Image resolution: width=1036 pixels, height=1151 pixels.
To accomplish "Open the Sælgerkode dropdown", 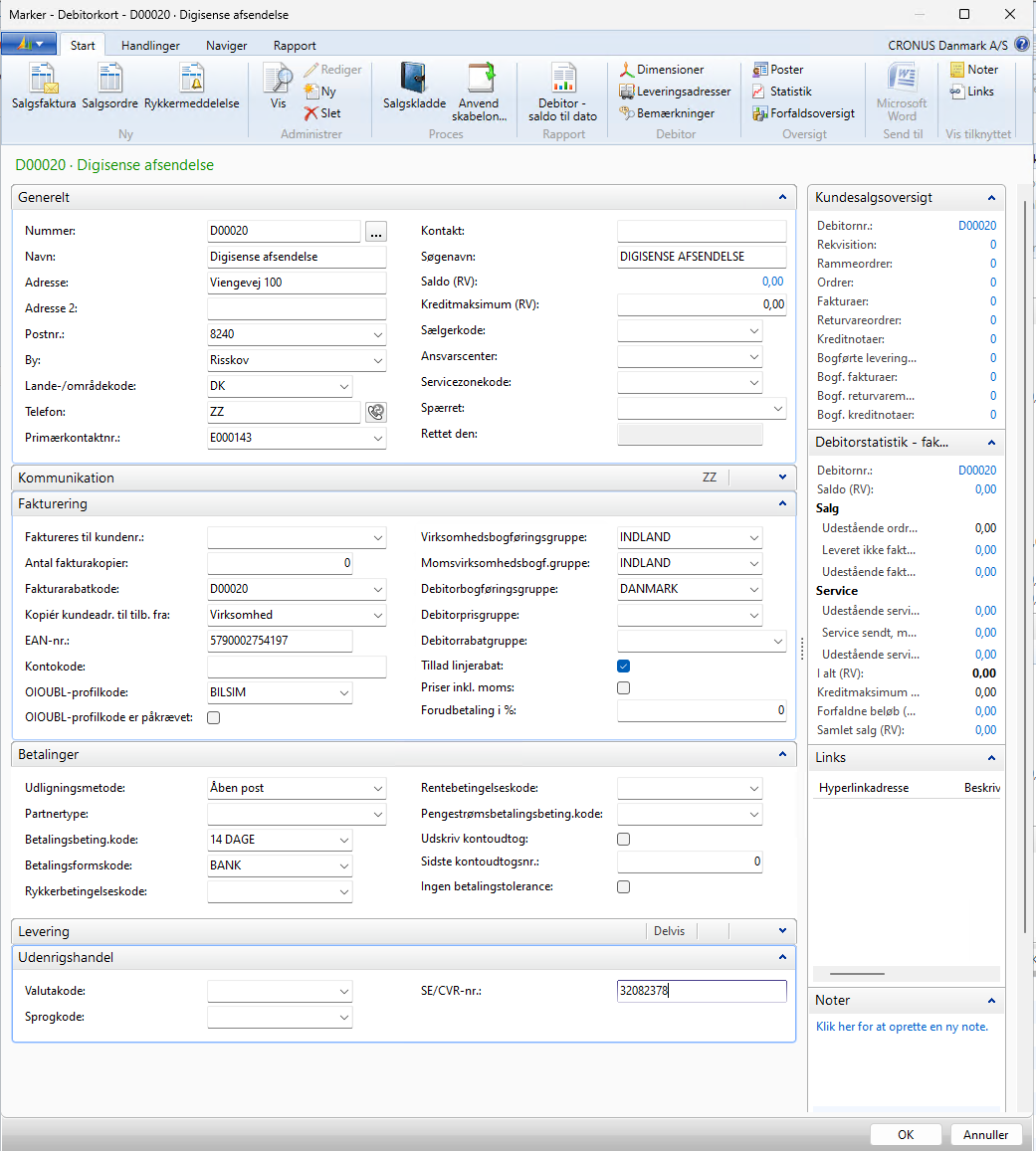I will (754, 331).
